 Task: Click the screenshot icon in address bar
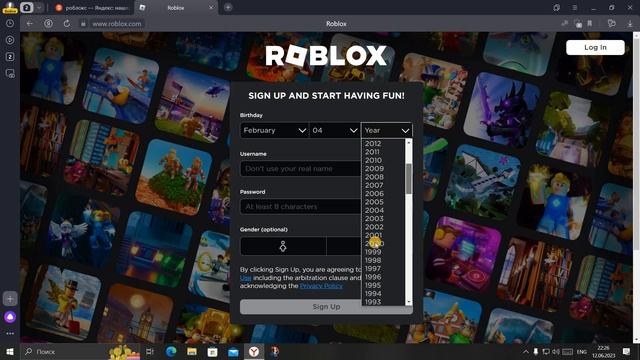pyautogui.click(x=578, y=24)
